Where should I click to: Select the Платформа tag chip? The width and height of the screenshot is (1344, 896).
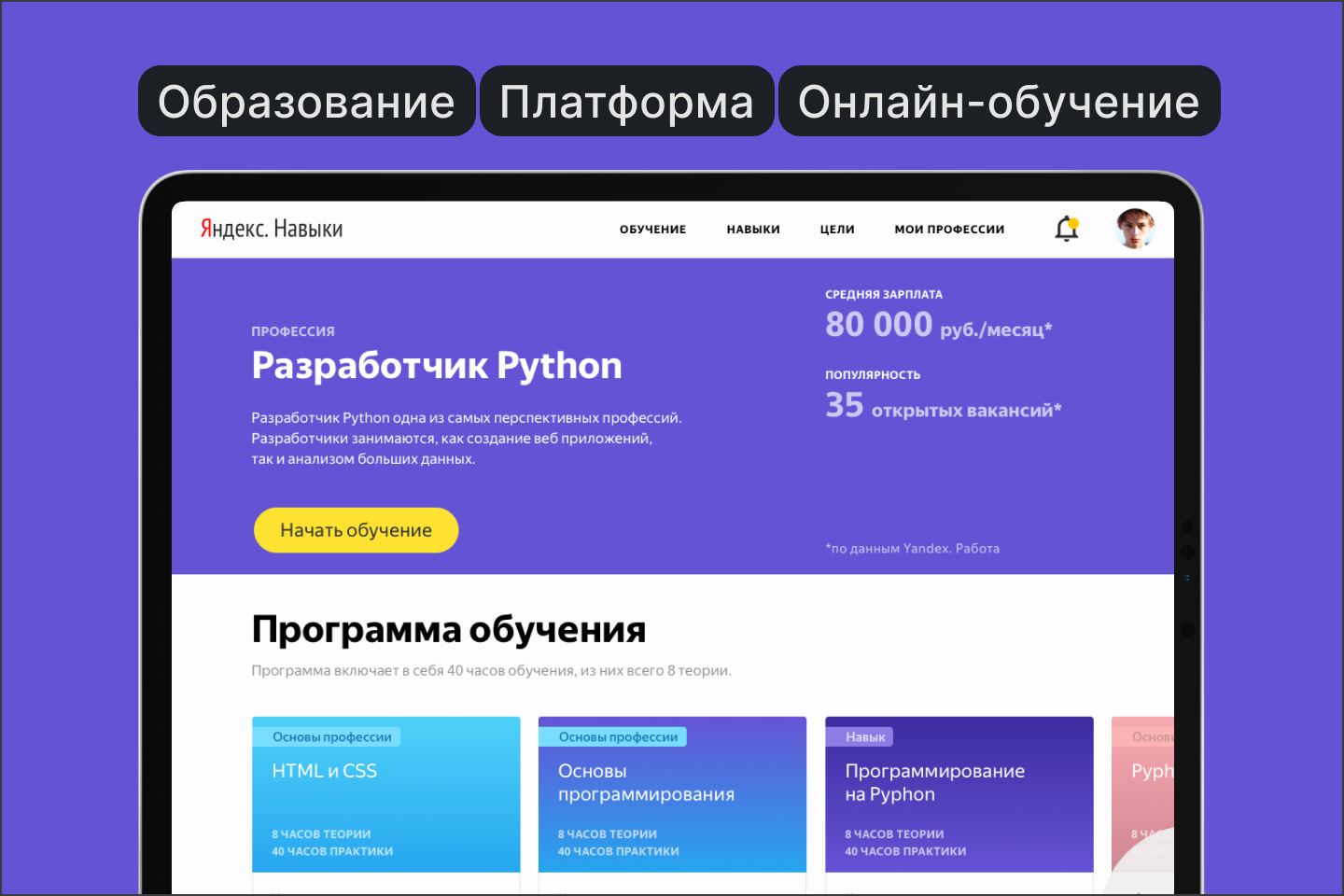[x=626, y=101]
